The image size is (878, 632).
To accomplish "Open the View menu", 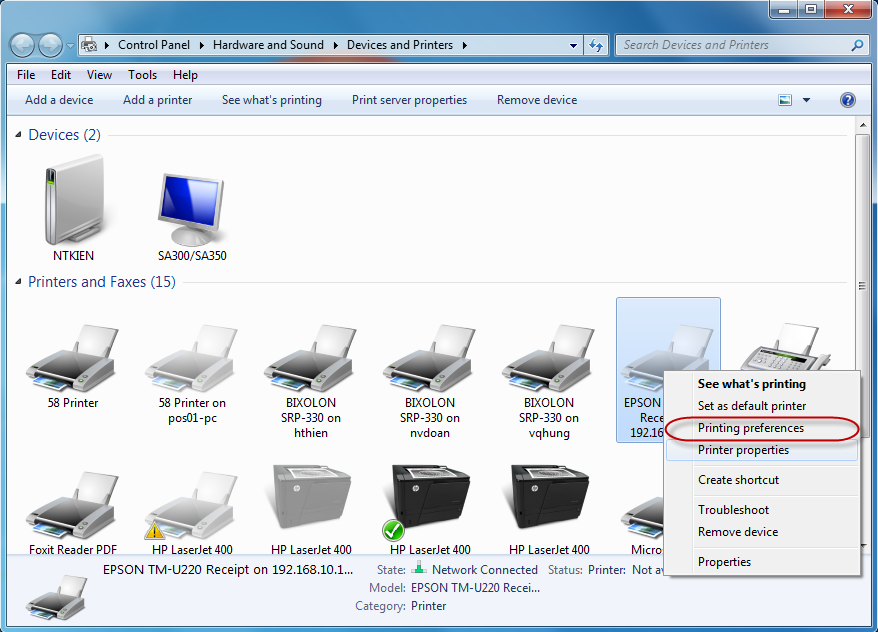I will (x=99, y=75).
